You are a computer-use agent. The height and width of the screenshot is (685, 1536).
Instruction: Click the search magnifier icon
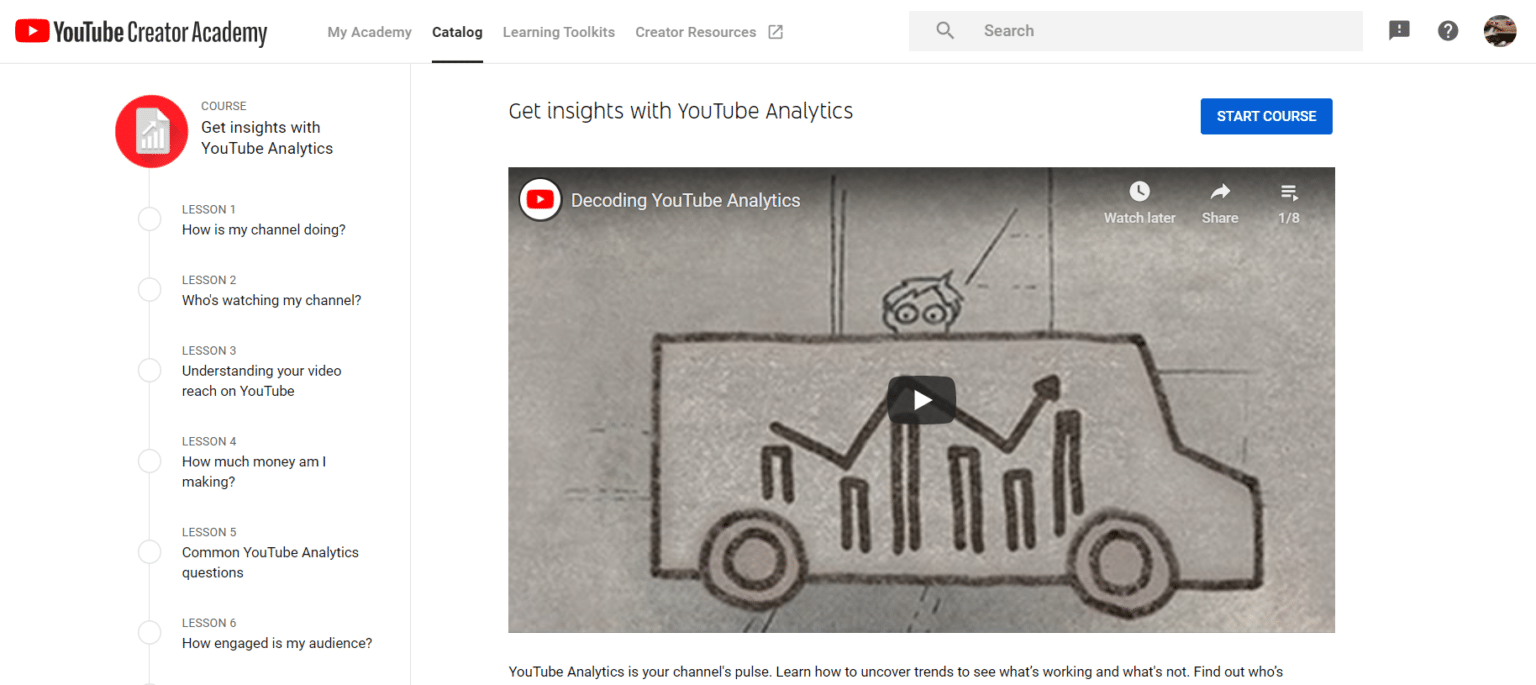tap(945, 31)
